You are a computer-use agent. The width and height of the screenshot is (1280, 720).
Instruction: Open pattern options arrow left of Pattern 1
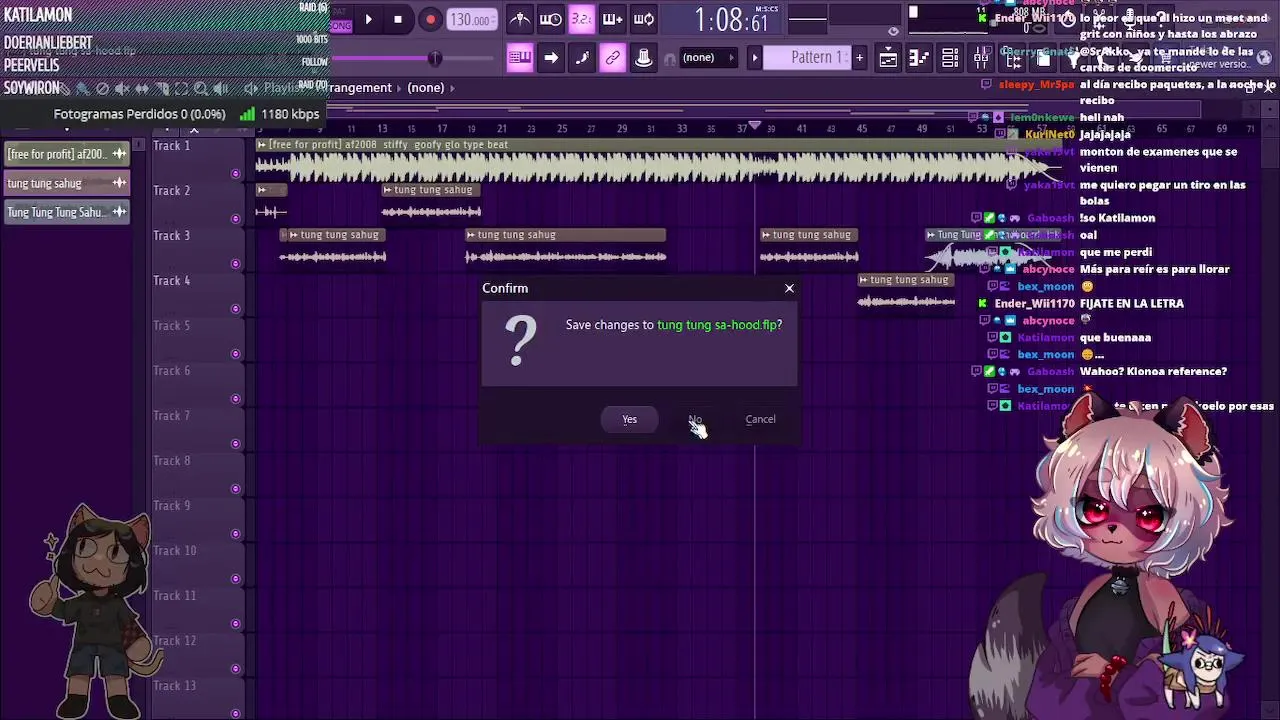pos(755,58)
